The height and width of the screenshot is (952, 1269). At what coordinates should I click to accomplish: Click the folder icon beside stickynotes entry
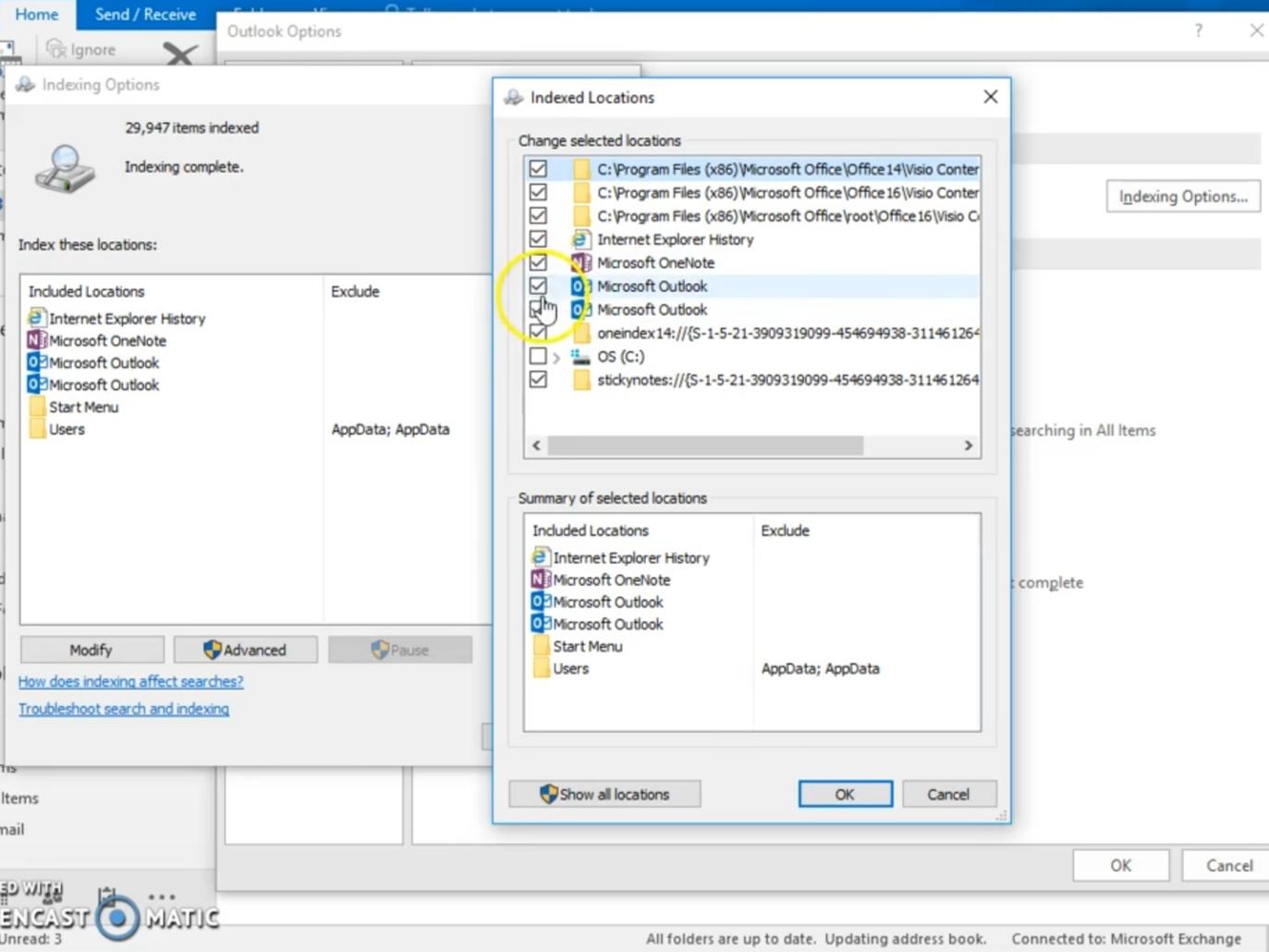click(x=581, y=380)
